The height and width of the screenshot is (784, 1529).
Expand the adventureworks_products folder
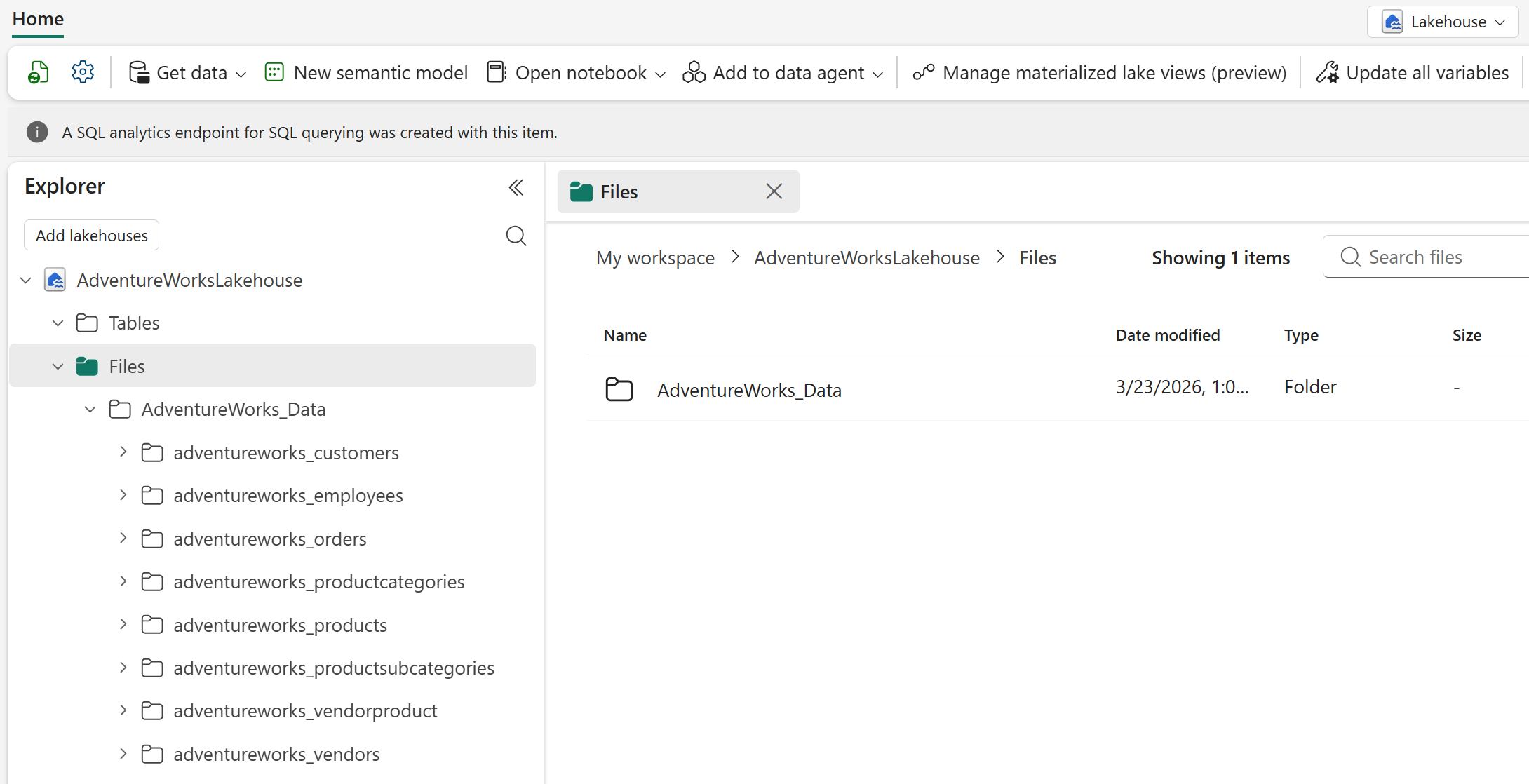[x=123, y=625]
